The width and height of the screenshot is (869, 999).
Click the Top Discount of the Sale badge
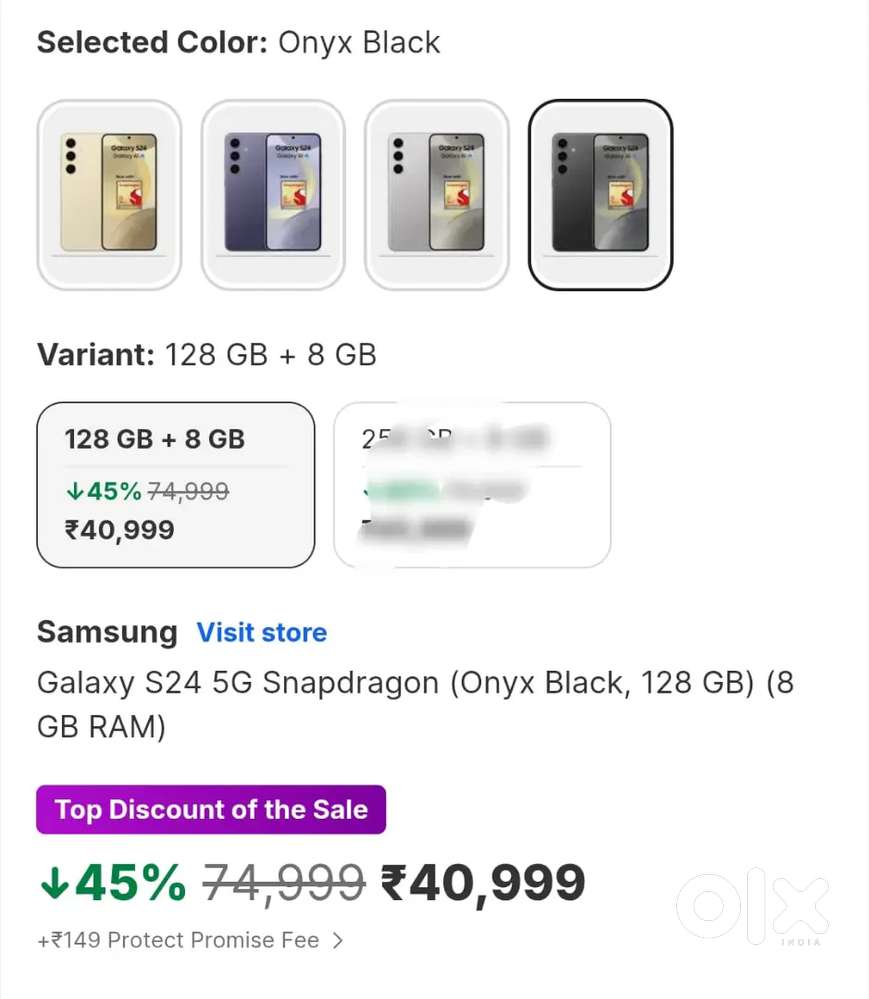[211, 809]
